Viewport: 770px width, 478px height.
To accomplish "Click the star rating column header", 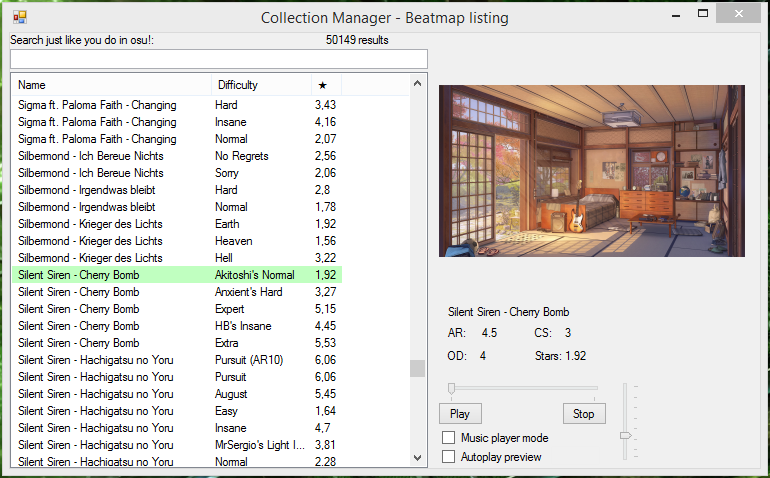I will (326, 85).
